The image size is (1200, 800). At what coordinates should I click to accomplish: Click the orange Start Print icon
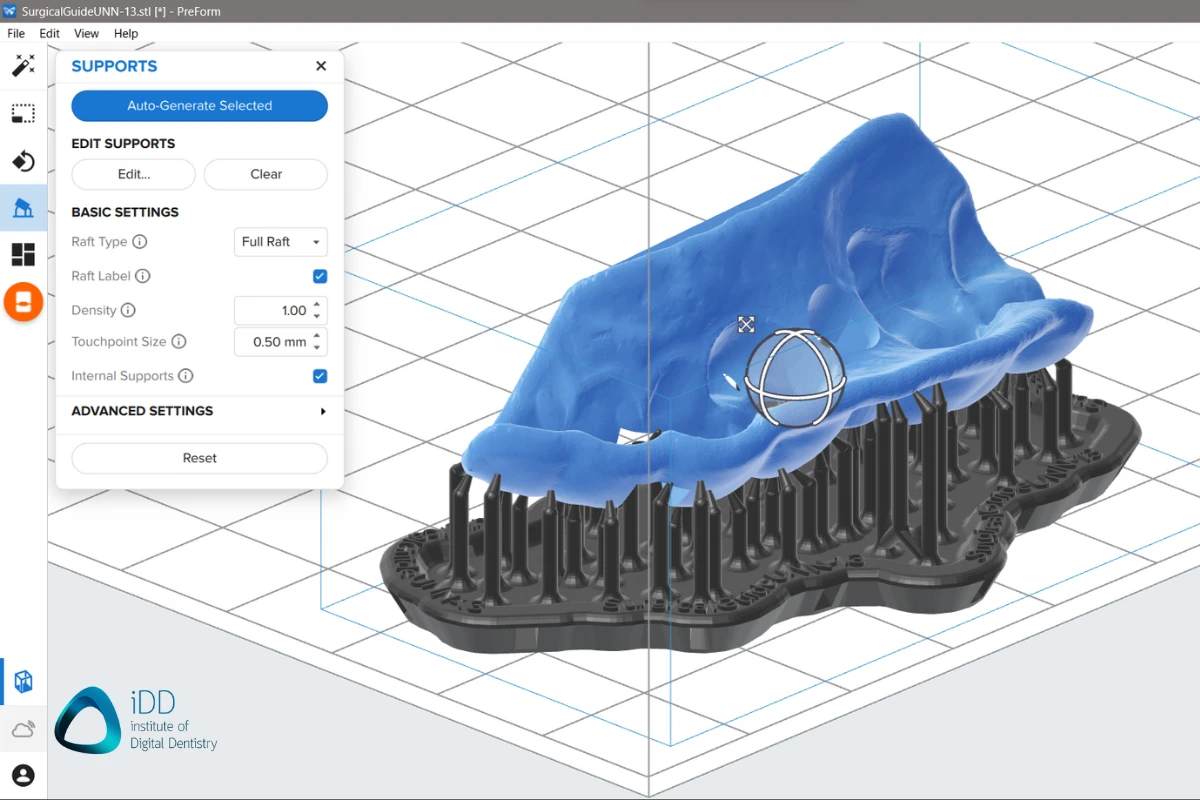[23, 302]
